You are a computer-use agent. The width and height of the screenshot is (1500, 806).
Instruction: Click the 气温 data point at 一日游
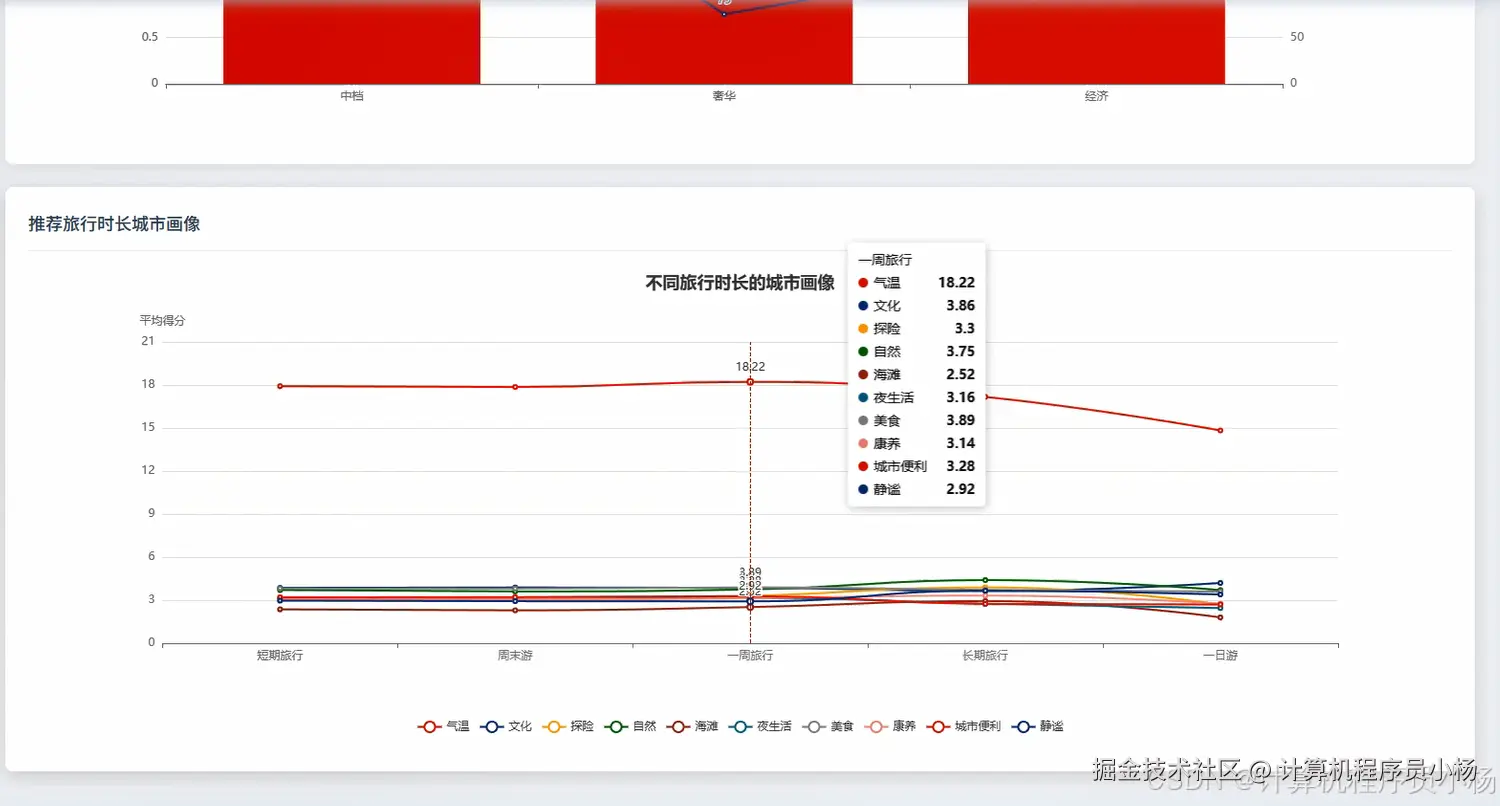(1220, 430)
